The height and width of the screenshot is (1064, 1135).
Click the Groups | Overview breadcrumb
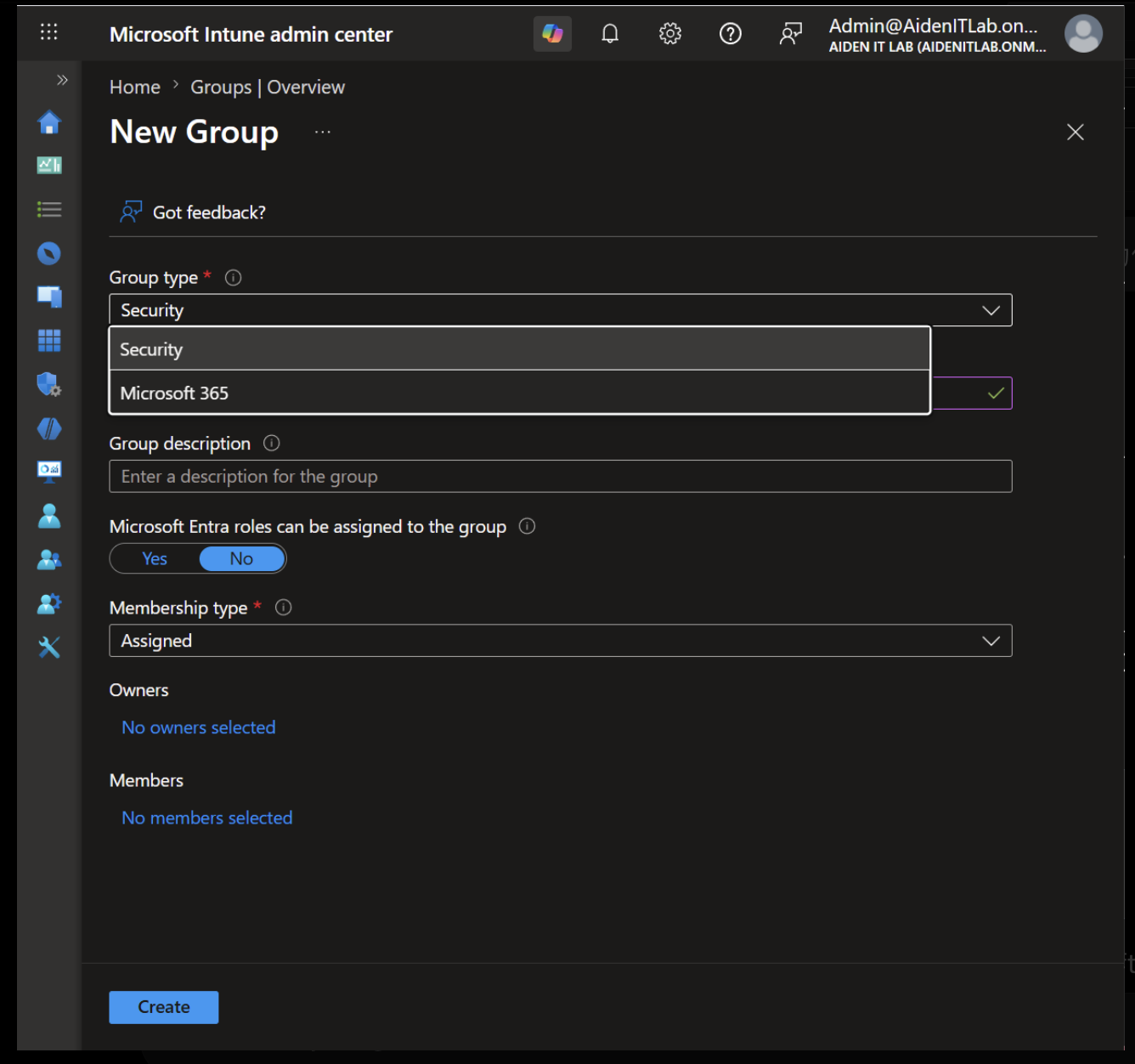coord(268,87)
